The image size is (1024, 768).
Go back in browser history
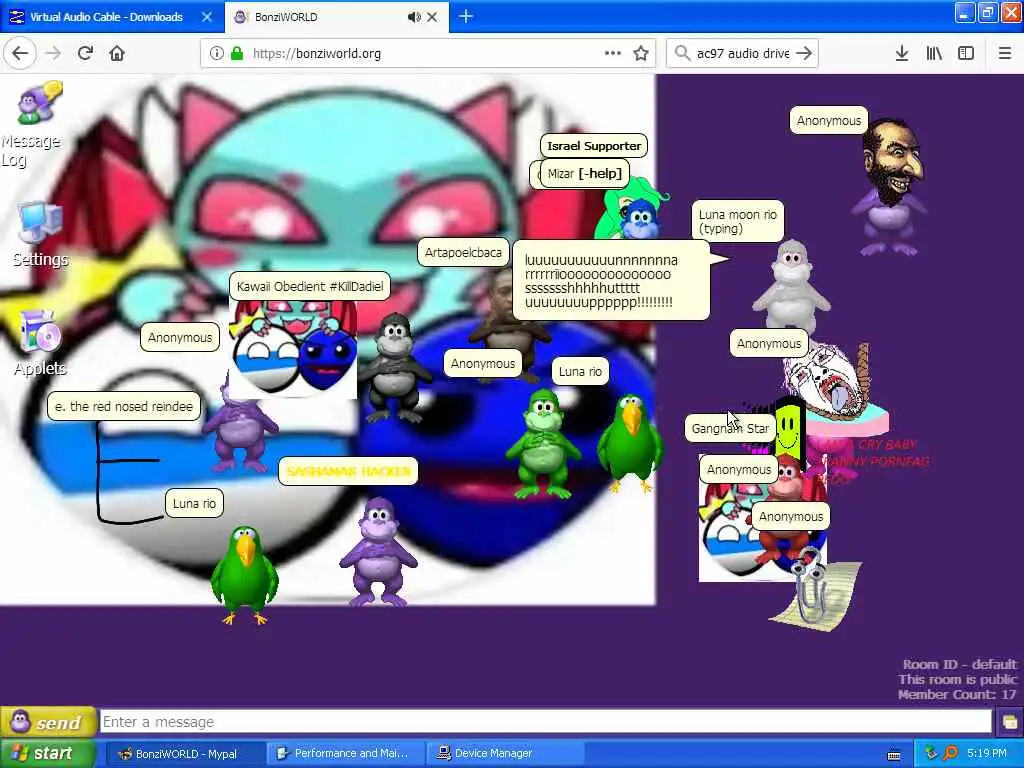coord(20,54)
